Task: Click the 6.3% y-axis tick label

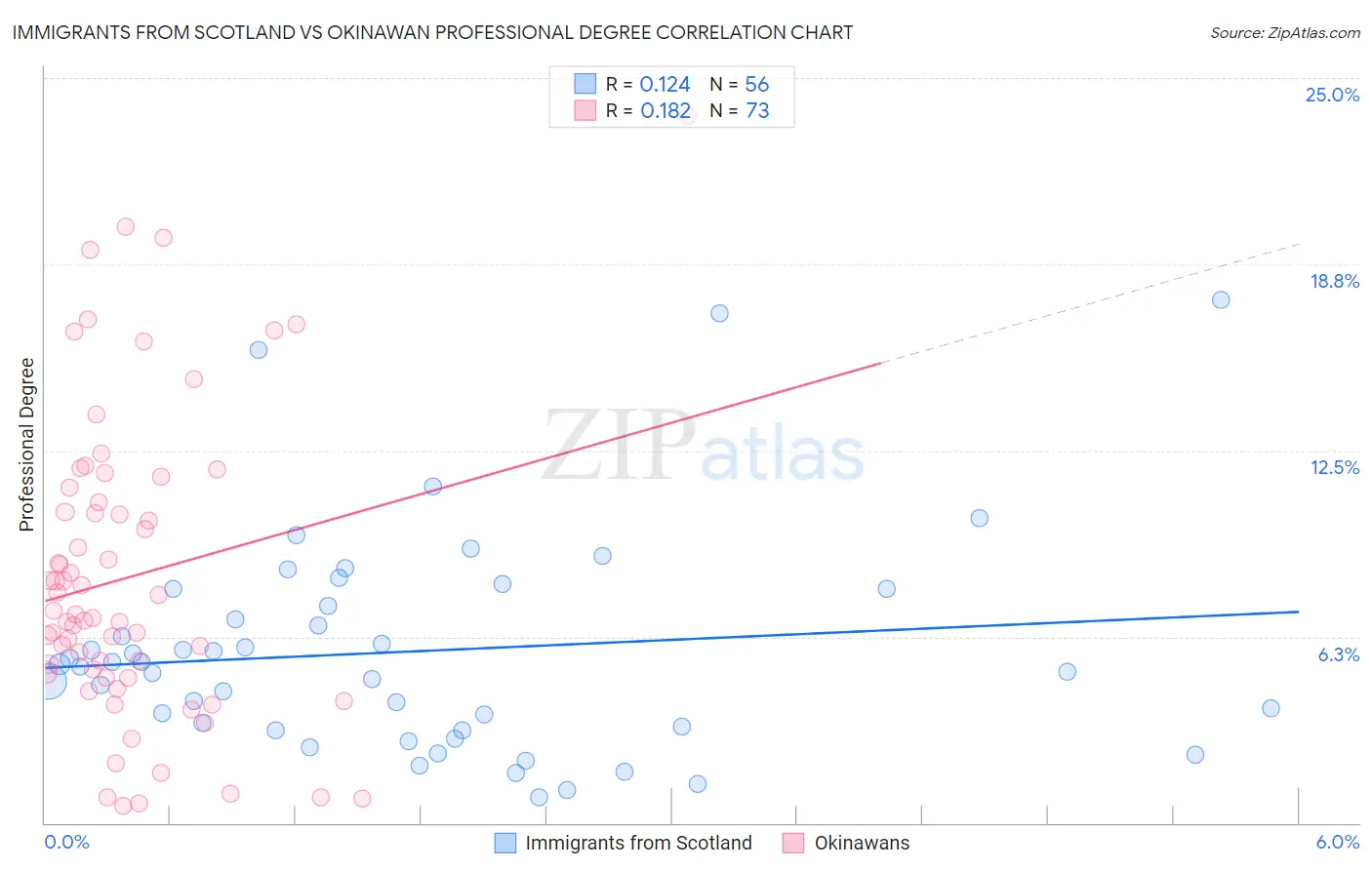Action: 1338,654
